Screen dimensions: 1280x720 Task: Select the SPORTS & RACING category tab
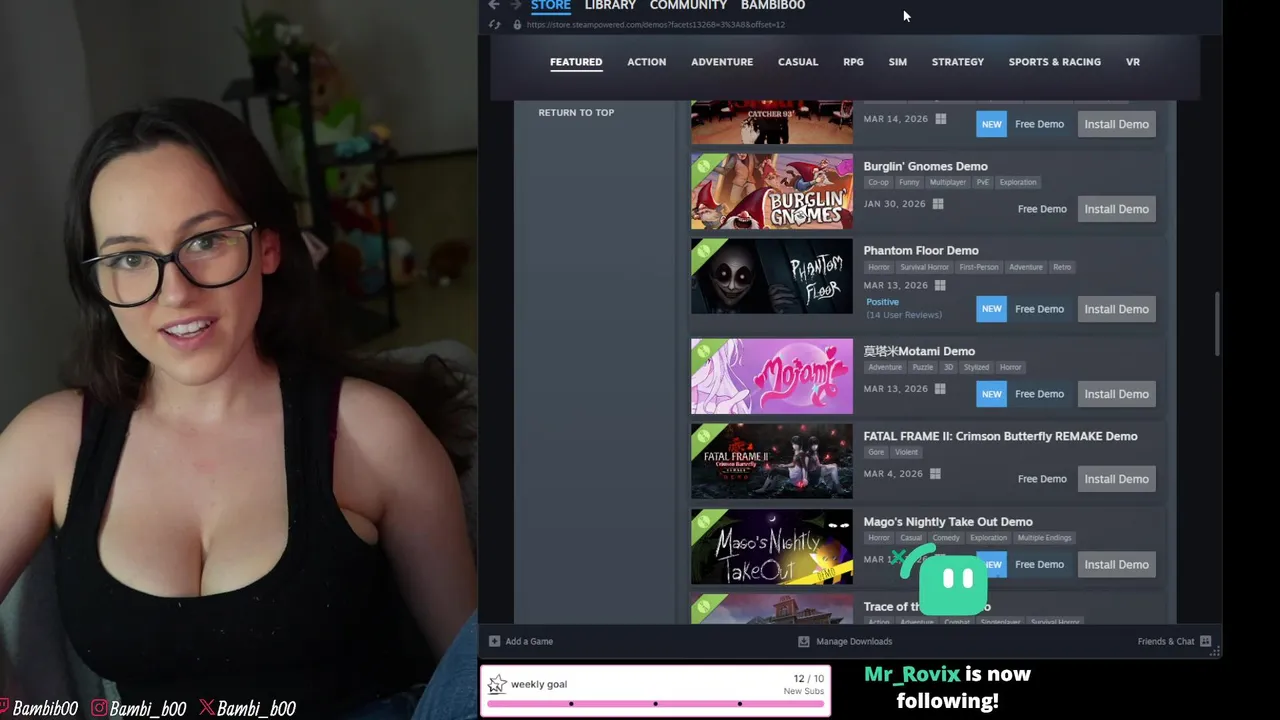1055,62
